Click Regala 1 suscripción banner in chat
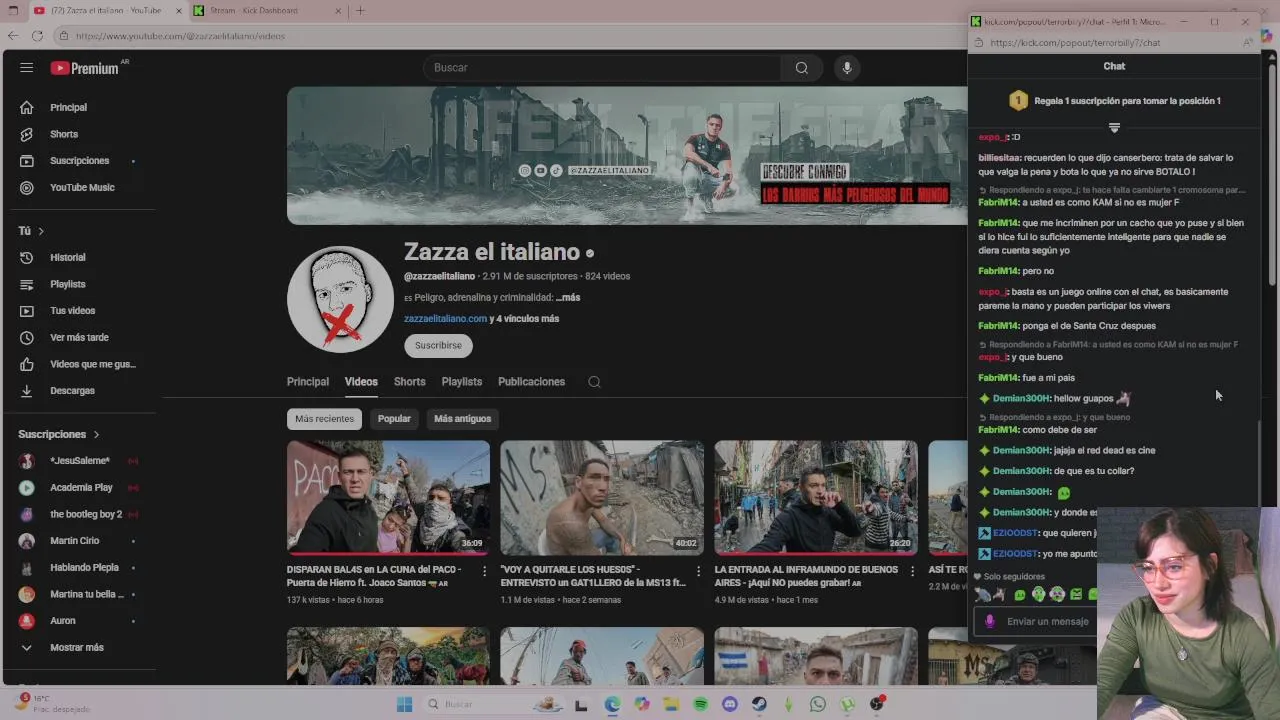1280x720 pixels. click(1114, 101)
